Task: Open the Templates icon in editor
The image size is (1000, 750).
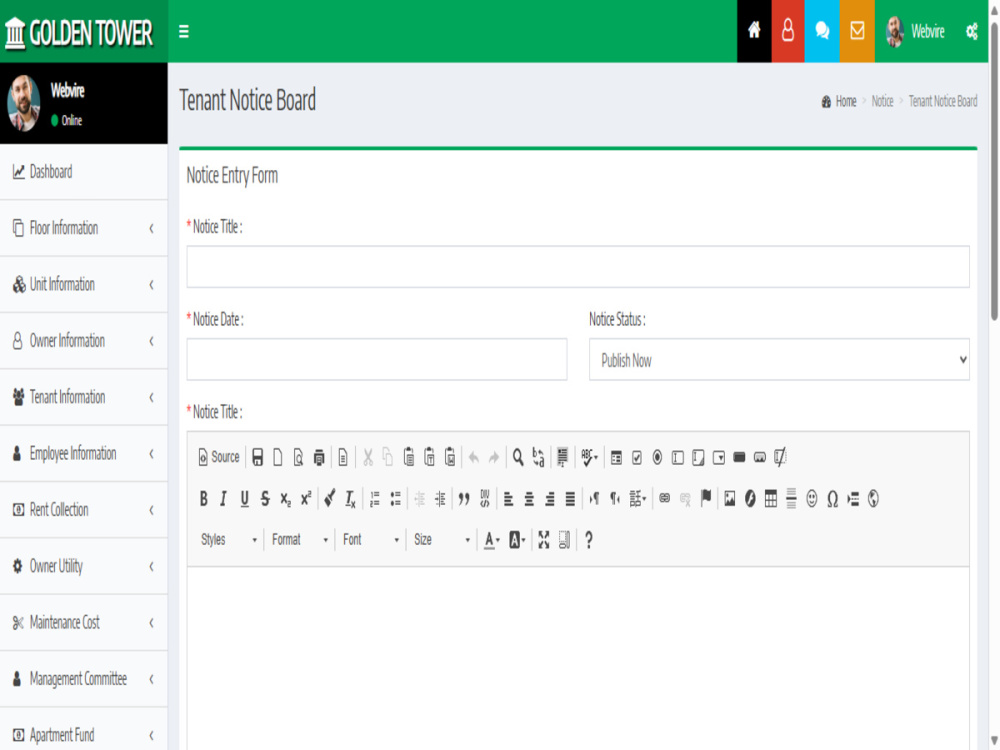Action: [343, 457]
